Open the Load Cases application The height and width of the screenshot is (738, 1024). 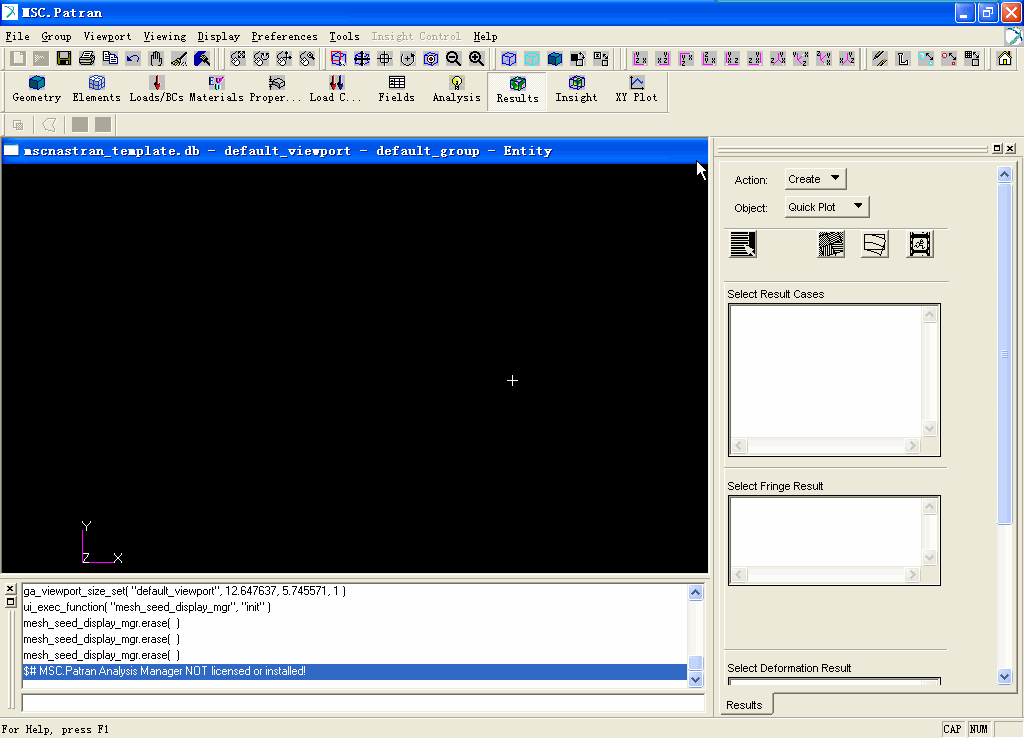pos(336,89)
